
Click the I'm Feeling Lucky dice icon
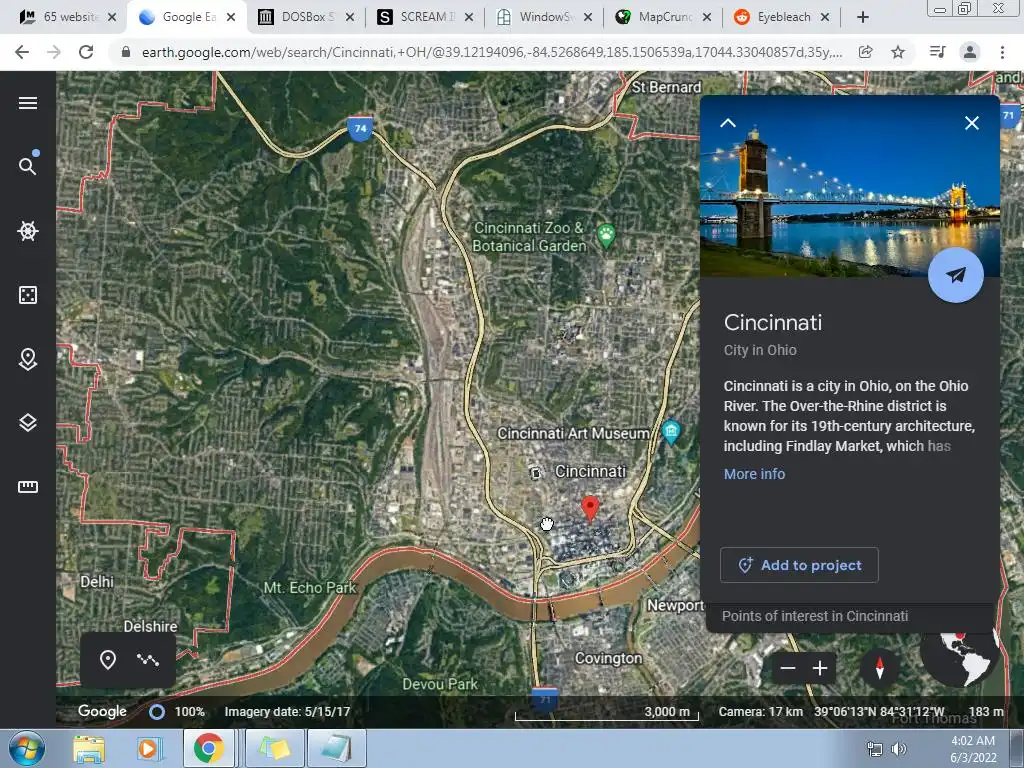pos(27,295)
